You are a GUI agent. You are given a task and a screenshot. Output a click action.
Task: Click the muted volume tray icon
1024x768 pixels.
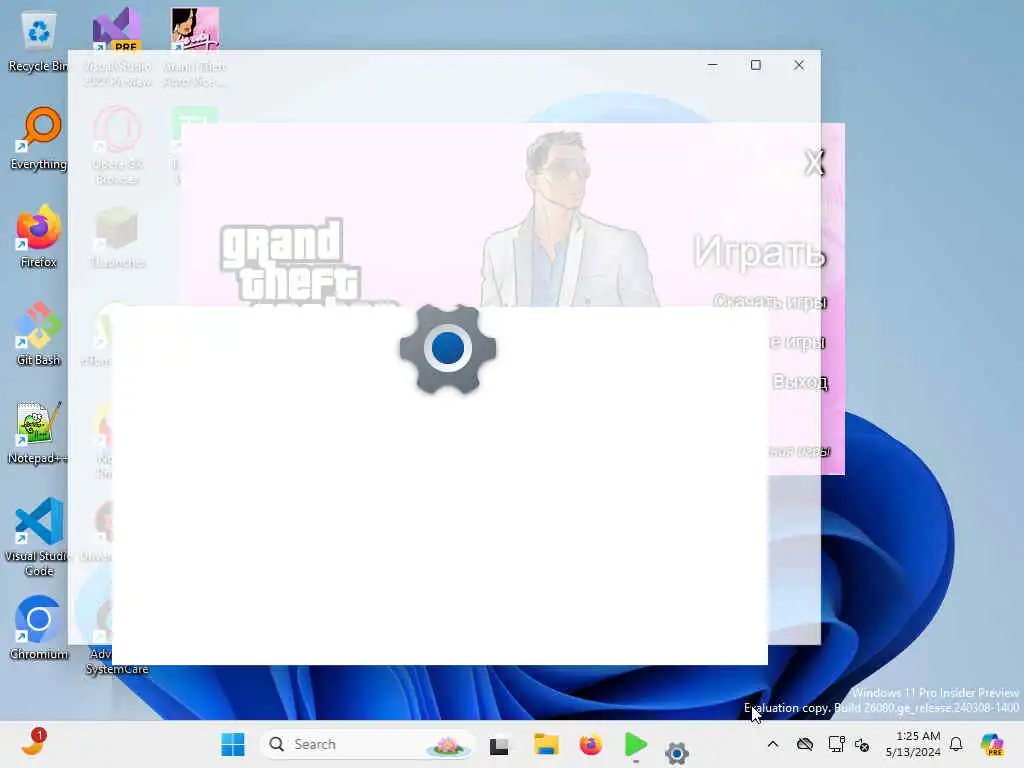pos(863,745)
